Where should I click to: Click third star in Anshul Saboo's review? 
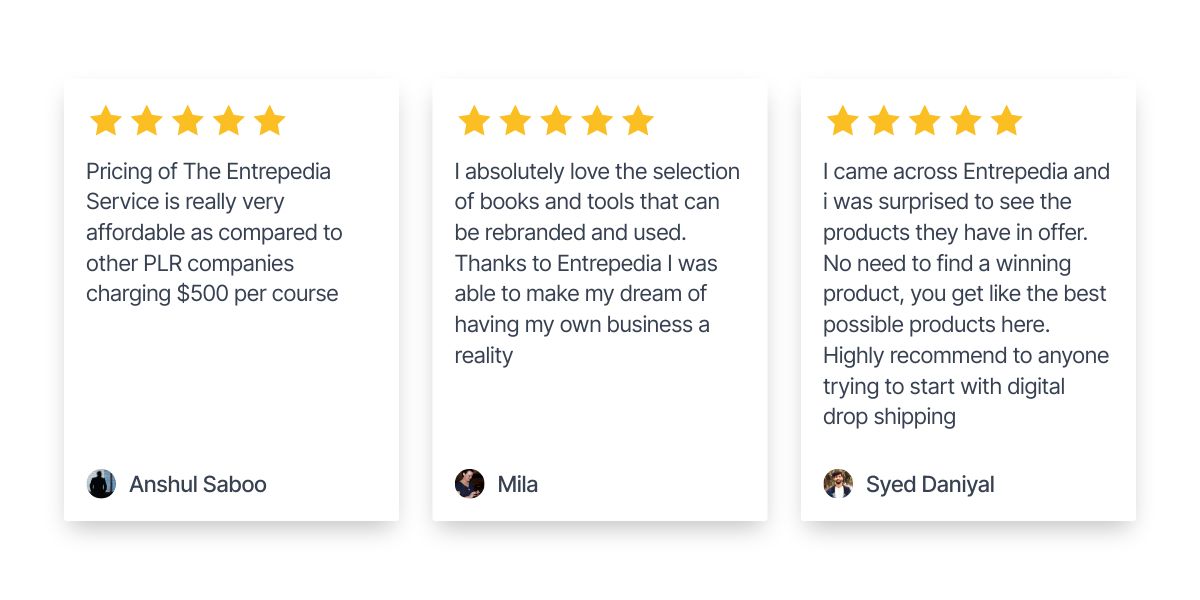pos(187,121)
